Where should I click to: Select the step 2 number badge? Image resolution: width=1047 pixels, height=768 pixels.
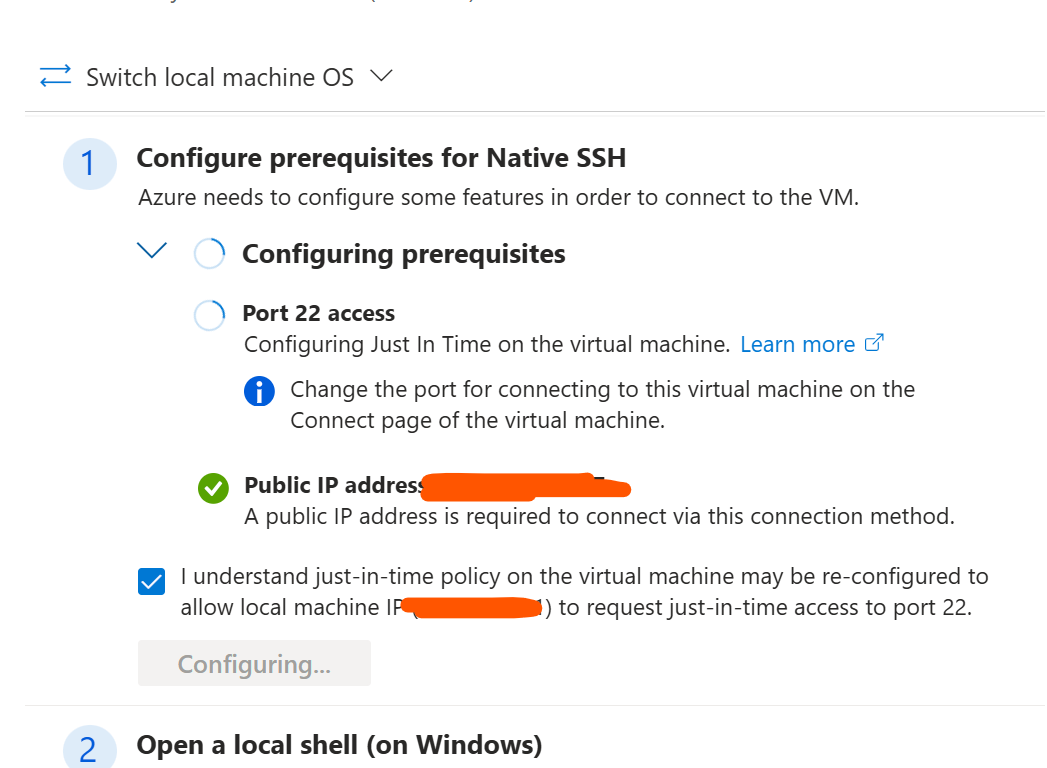[90, 746]
